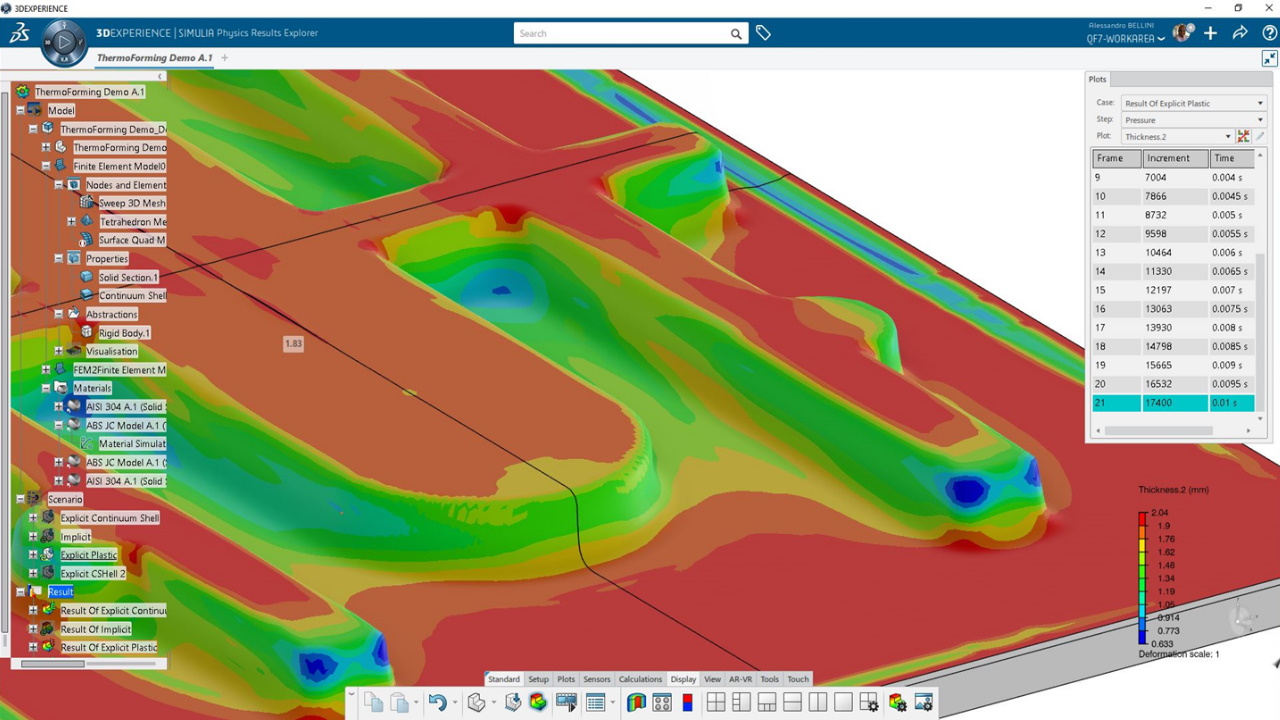This screenshot has width=1280, height=720.
Task: Switch to the Sensors toolbar tab
Action: [597, 679]
